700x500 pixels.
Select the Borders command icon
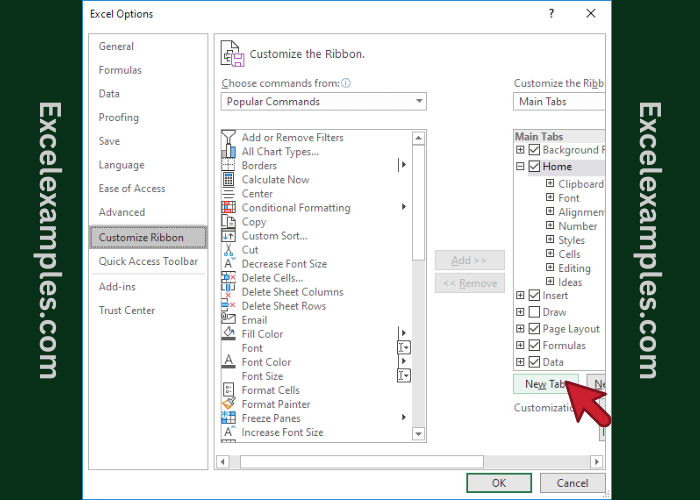coord(229,166)
